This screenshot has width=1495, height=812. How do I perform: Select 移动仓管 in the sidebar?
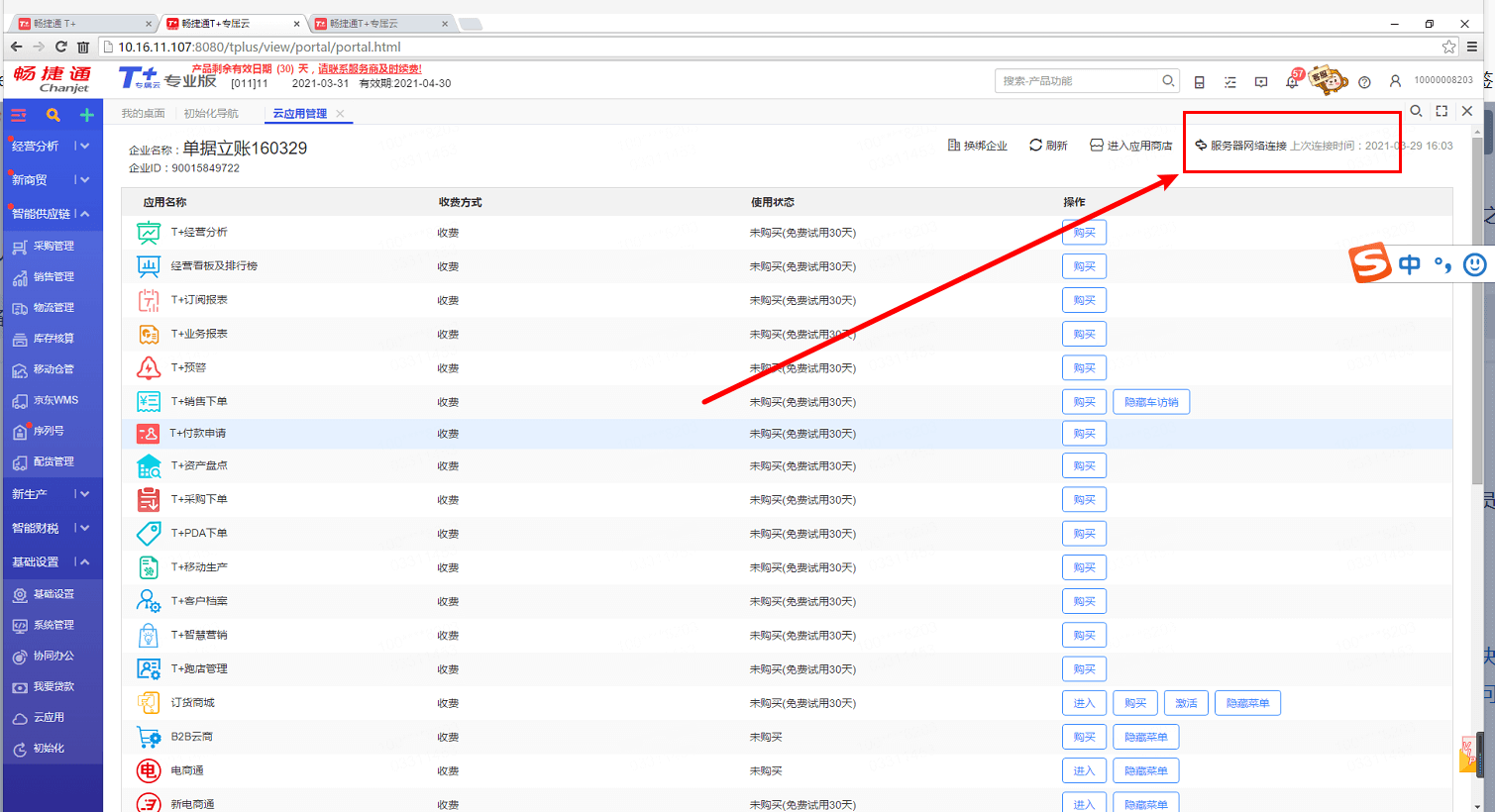52,369
